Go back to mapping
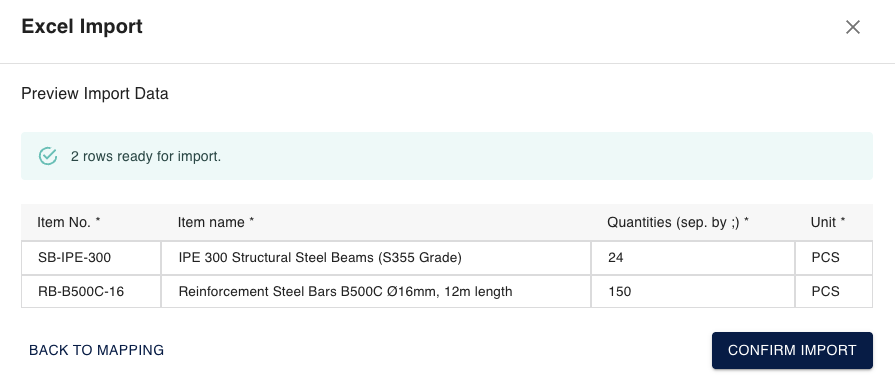The image size is (895, 384). click(x=96, y=350)
